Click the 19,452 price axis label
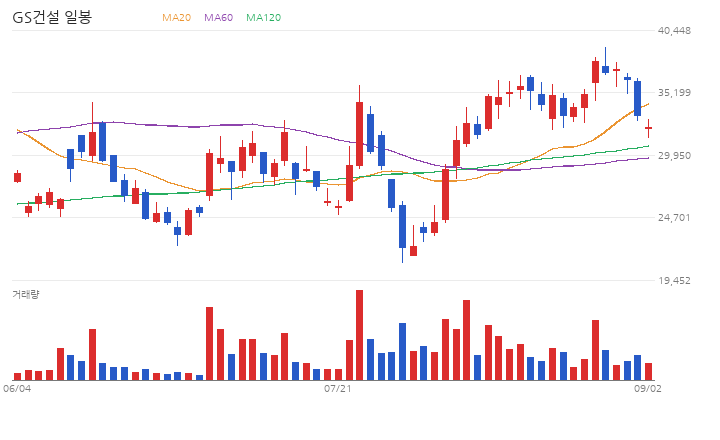Image resolution: width=720 pixels, height=440 pixels. point(674,280)
